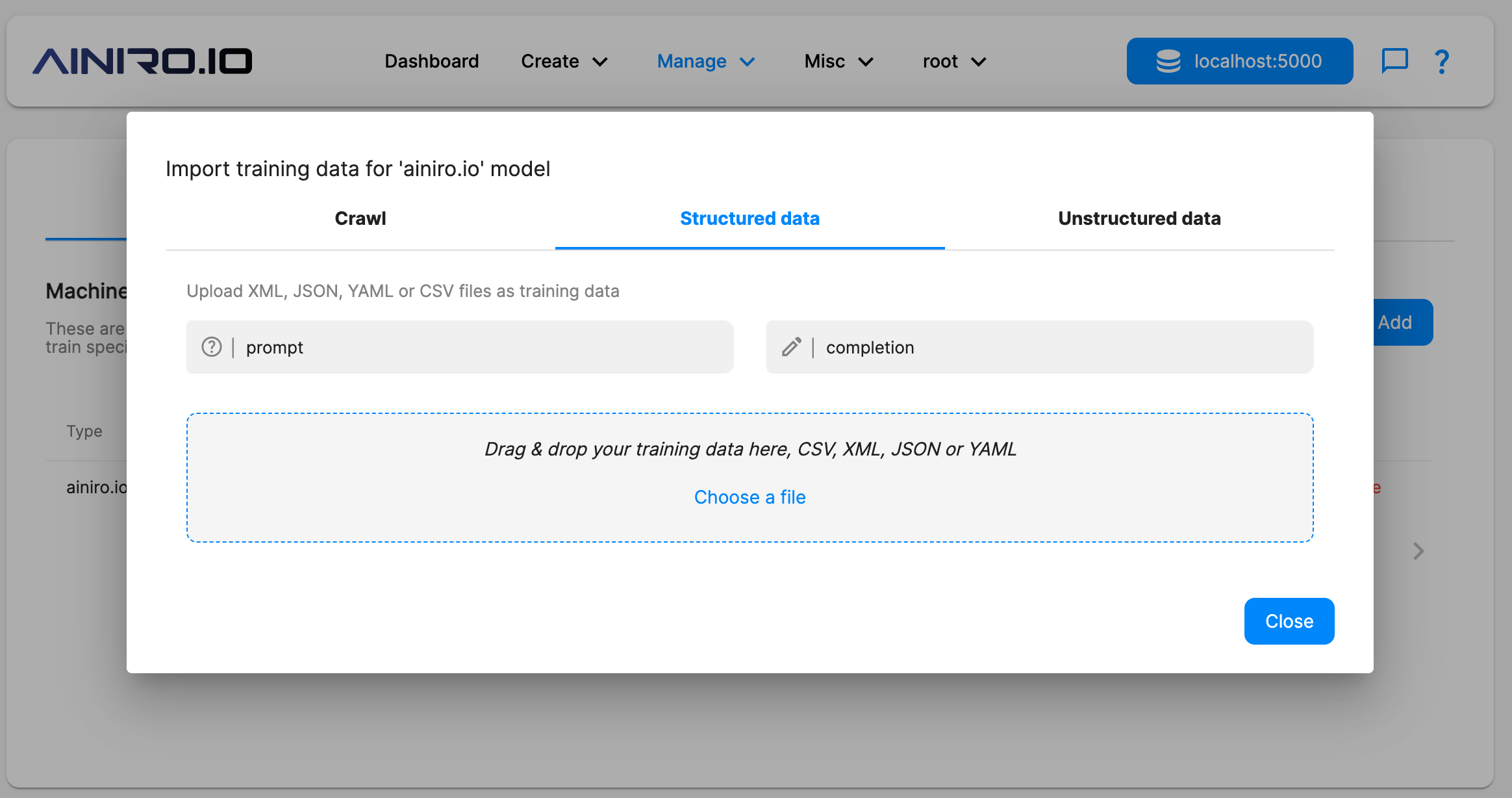Open the root user dropdown

coord(952,61)
